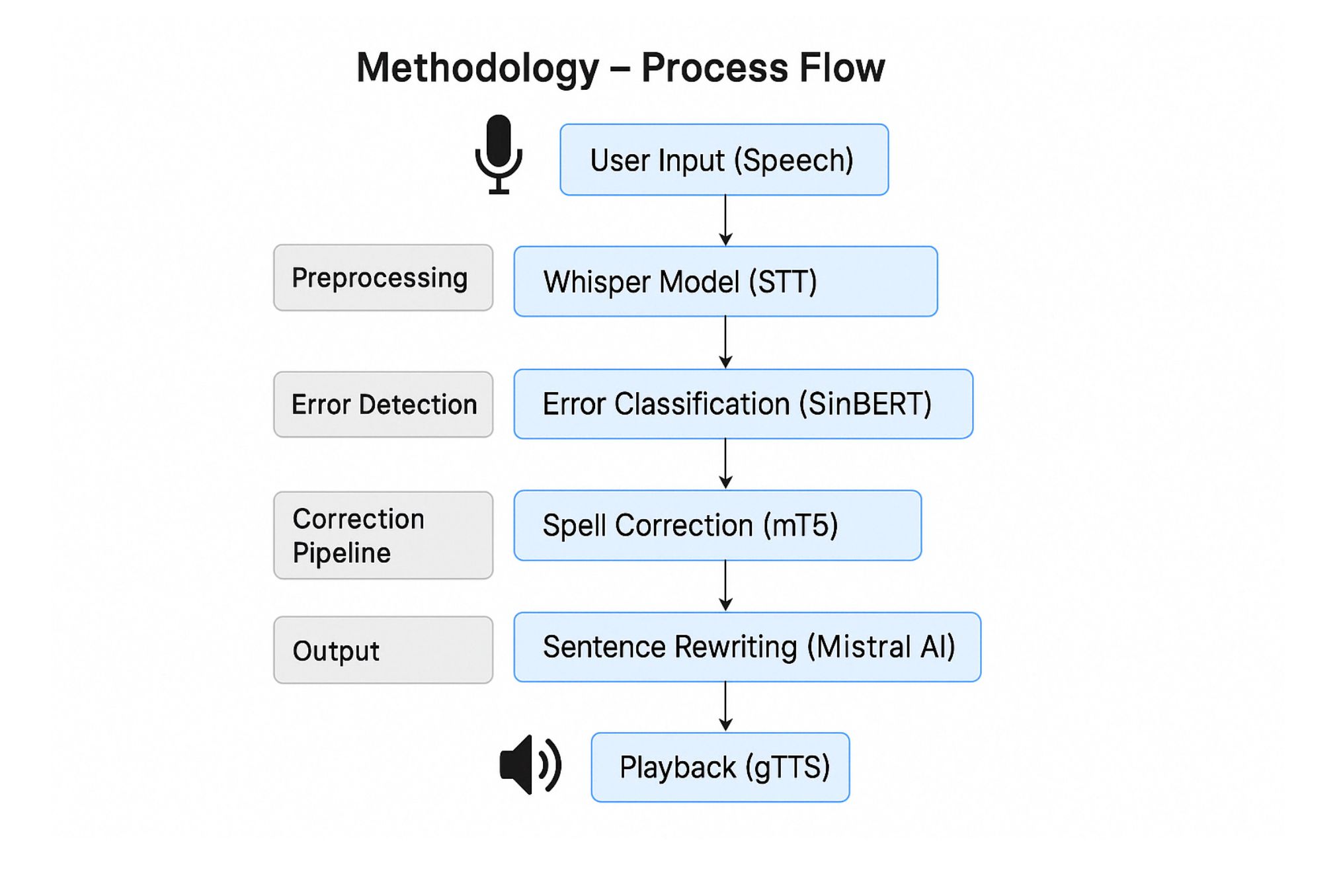
Task: Click the word Methodology in the title
Action: coord(477,68)
